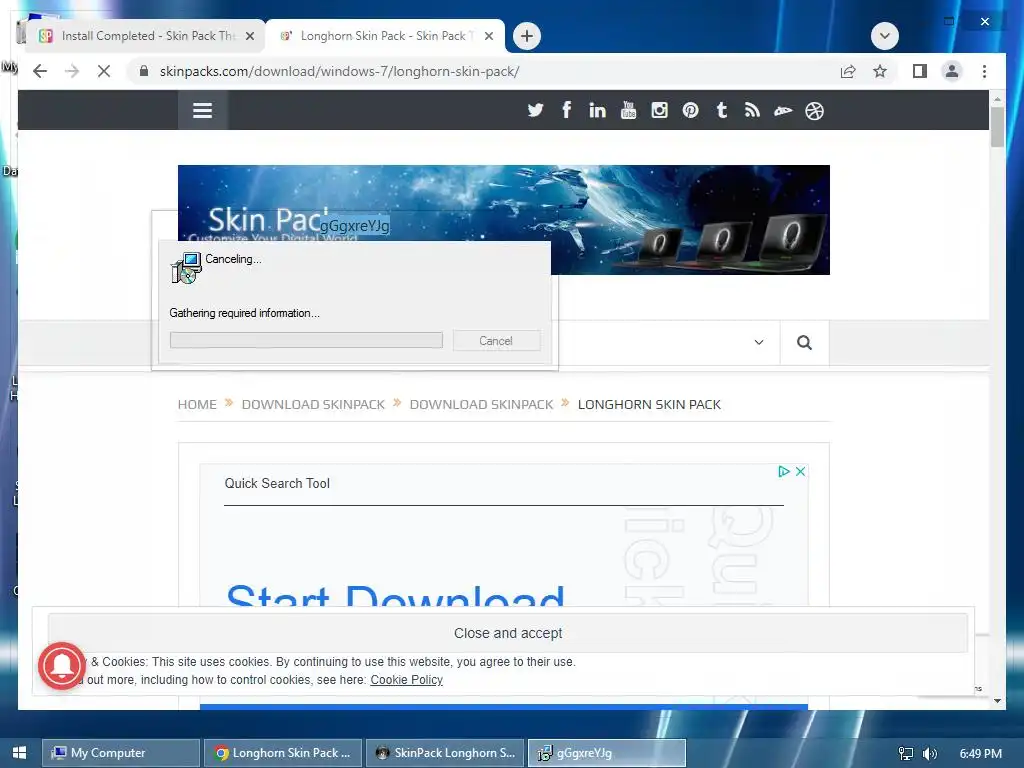Click the taskbar clock 6:49 PM

coord(980,754)
